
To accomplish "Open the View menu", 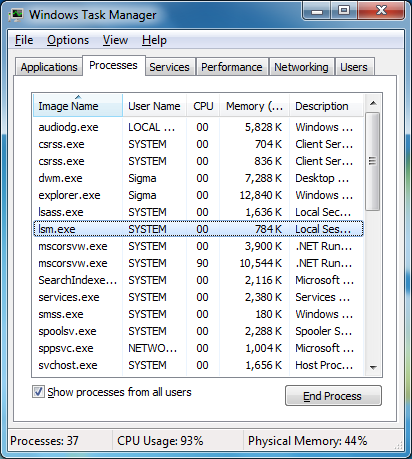I will coord(115,40).
